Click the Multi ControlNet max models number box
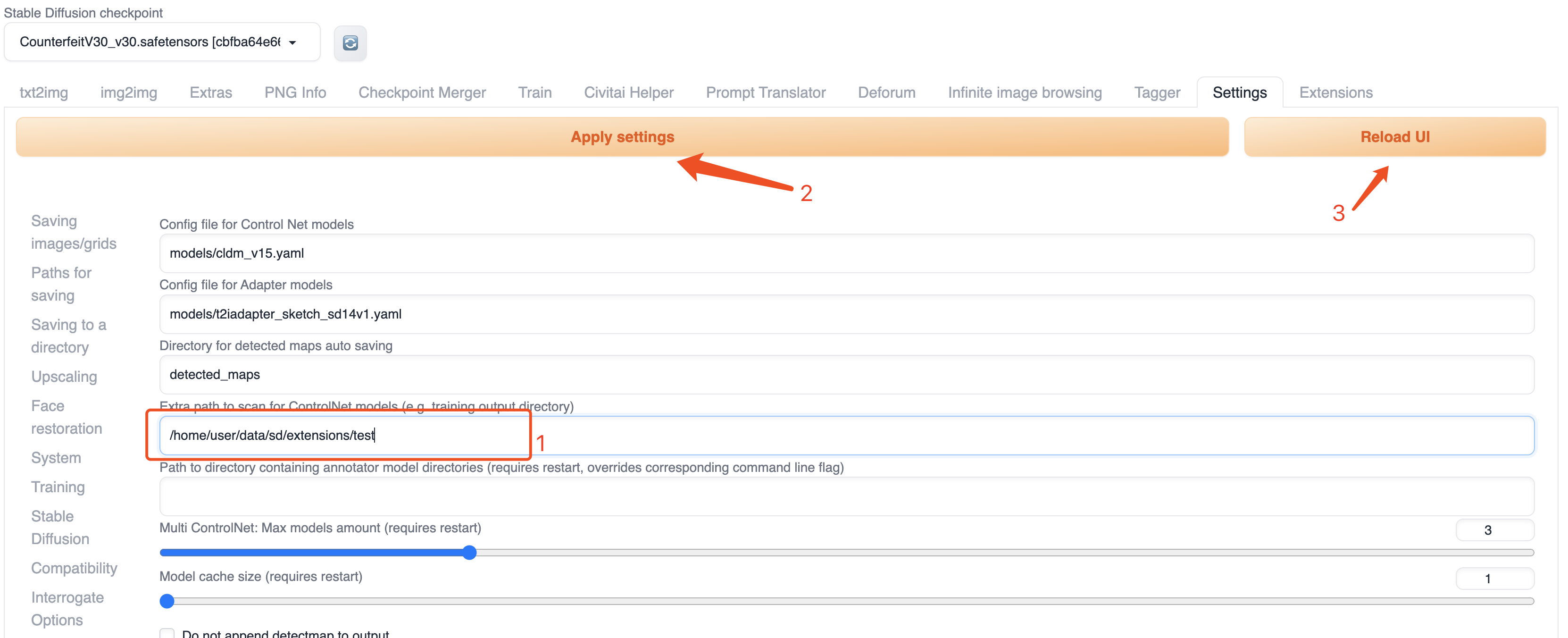Image resolution: width=1568 pixels, height=638 pixels. point(1494,529)
